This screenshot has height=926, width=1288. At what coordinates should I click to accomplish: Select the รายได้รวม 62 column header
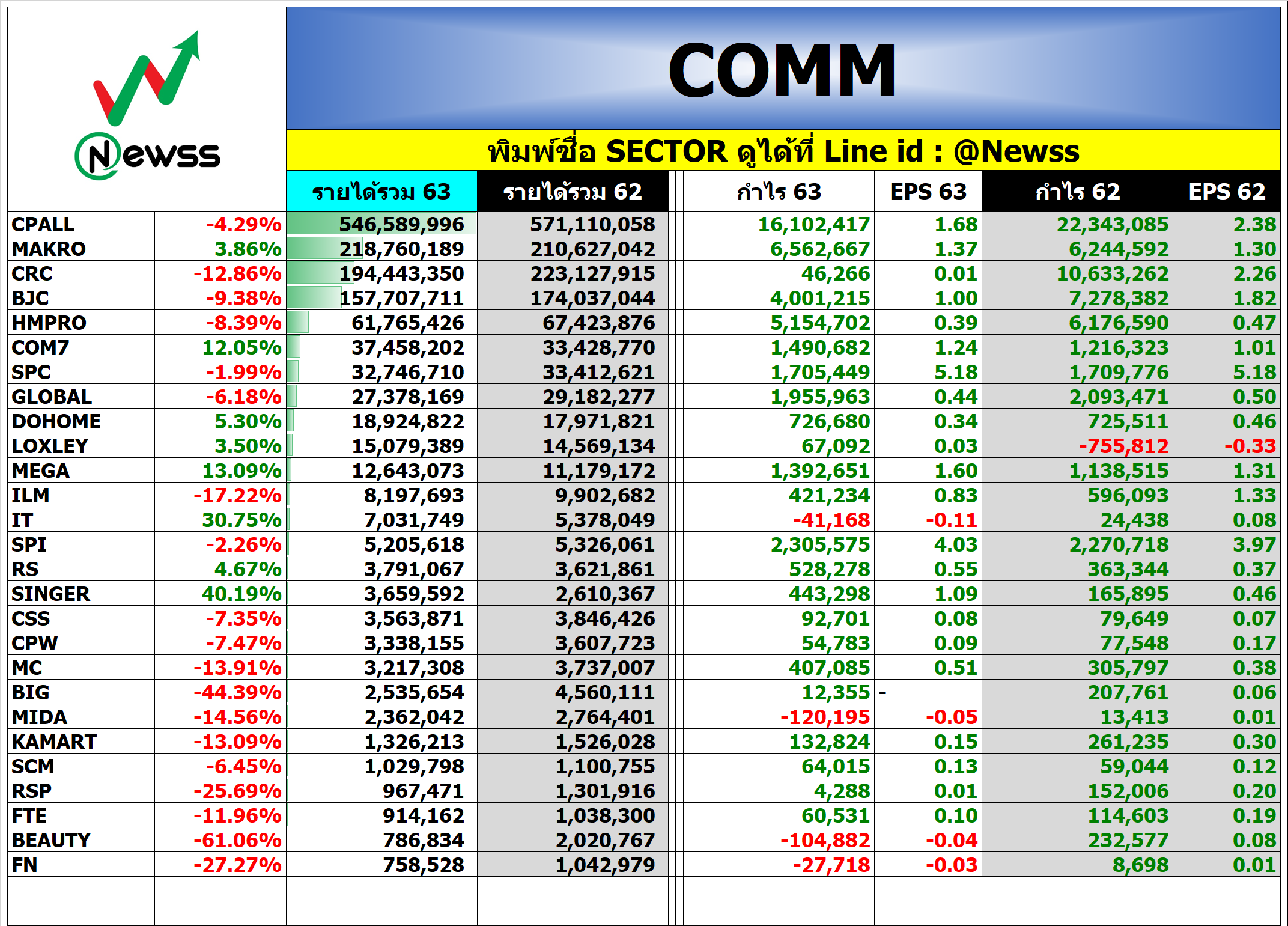pos(573,191)
